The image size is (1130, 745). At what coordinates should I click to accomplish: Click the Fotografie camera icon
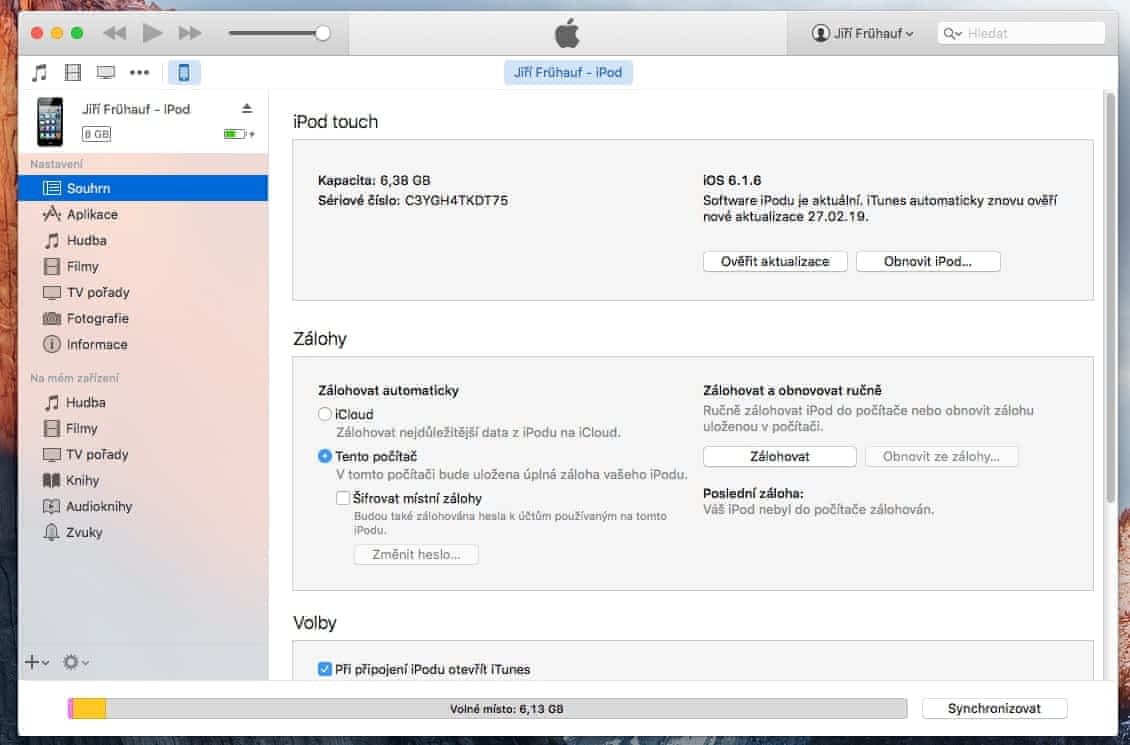tap(52, 318)
